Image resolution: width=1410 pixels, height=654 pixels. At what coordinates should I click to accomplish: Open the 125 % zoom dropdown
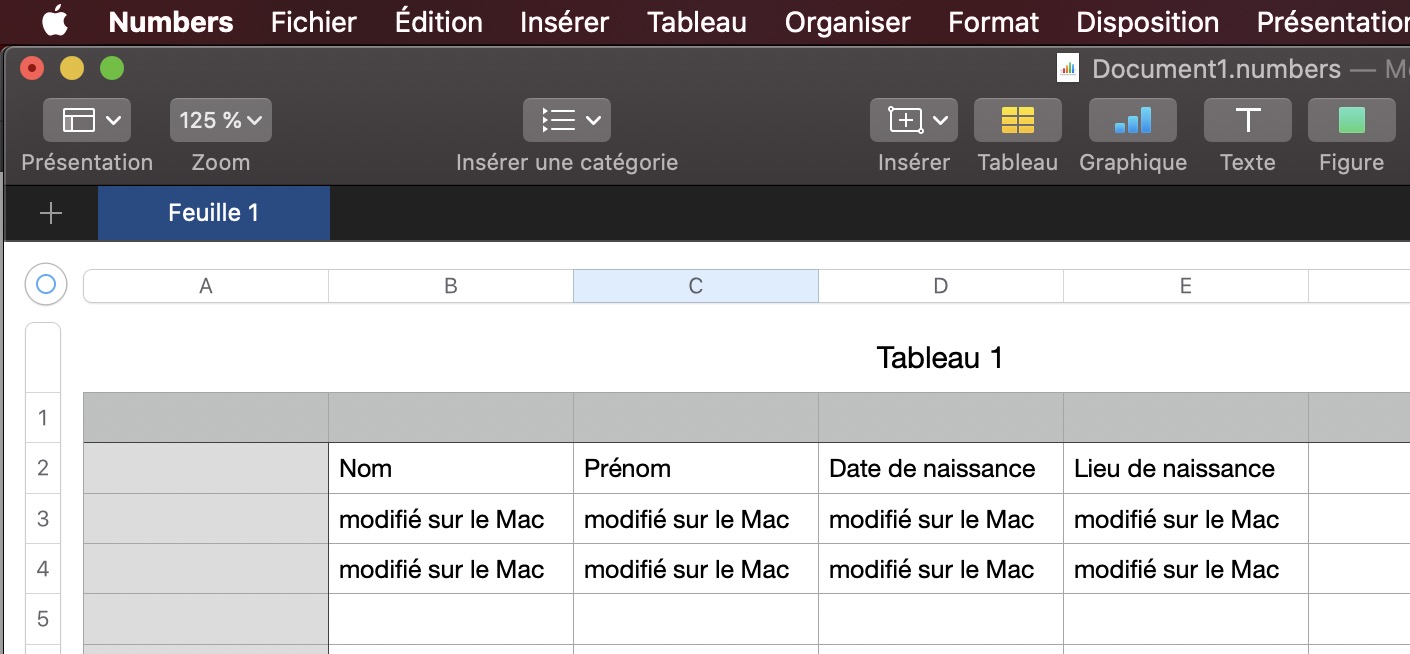220,121
